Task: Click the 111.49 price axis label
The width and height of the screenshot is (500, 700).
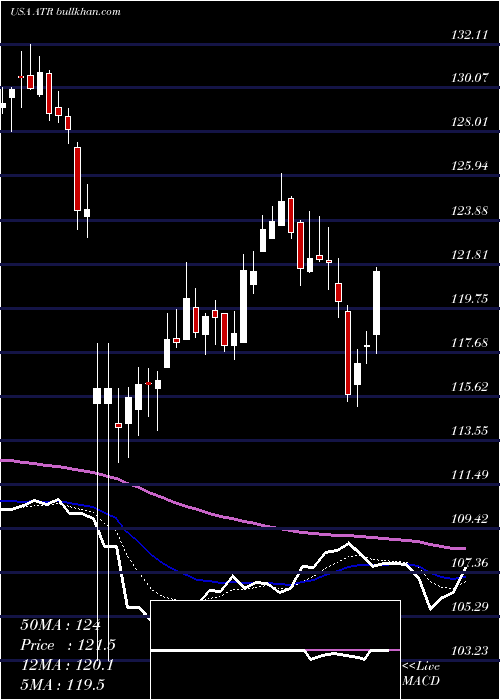Action: [469, 475]
